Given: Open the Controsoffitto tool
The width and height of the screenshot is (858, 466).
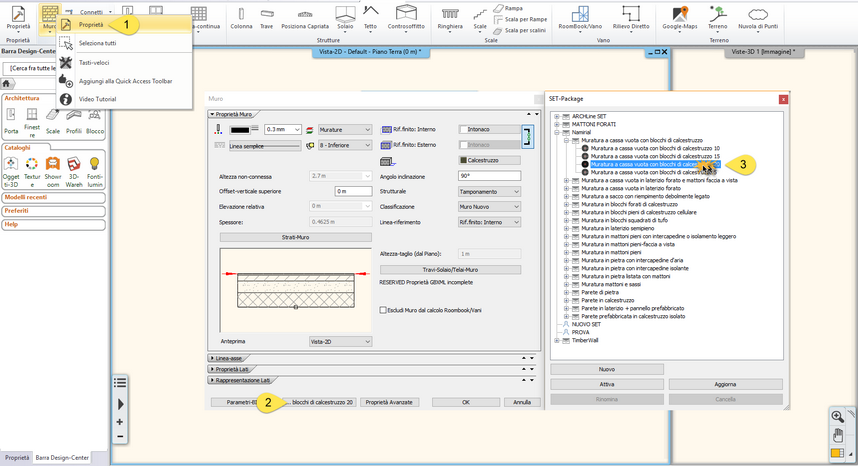Looking at the screenshot, I should click(406, 17).
